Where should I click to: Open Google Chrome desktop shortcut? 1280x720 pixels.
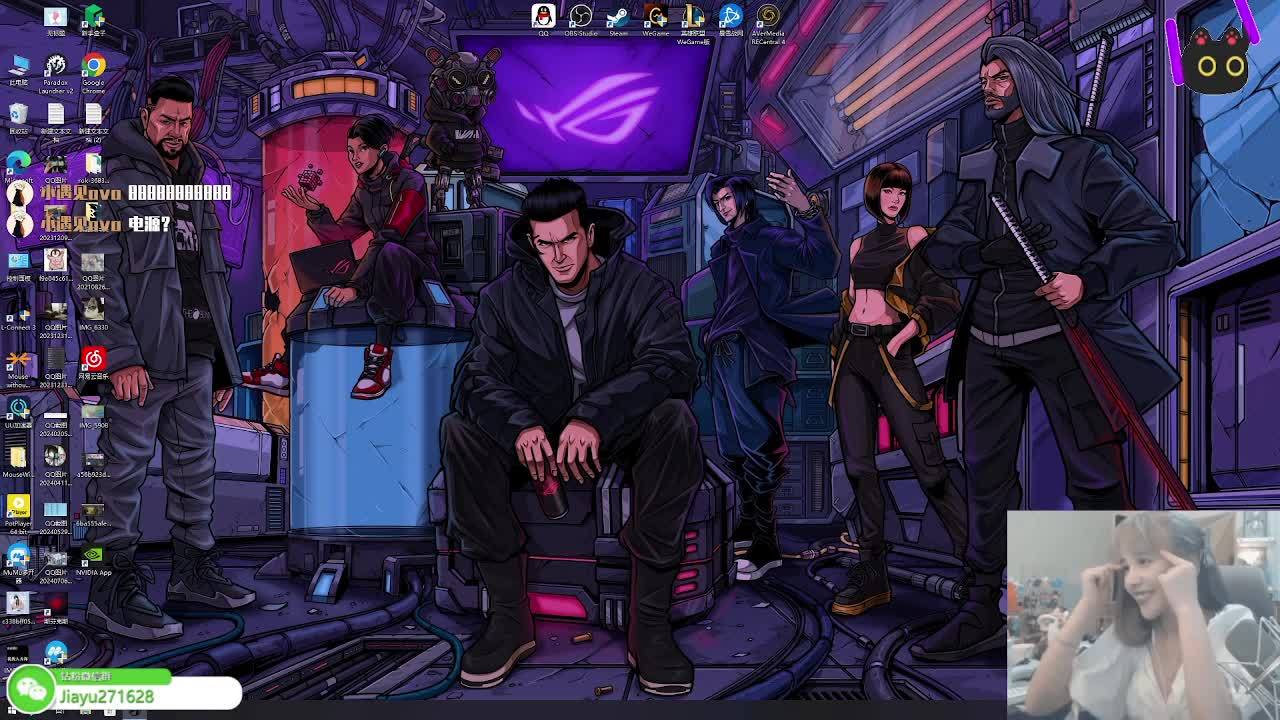(93, 68)
